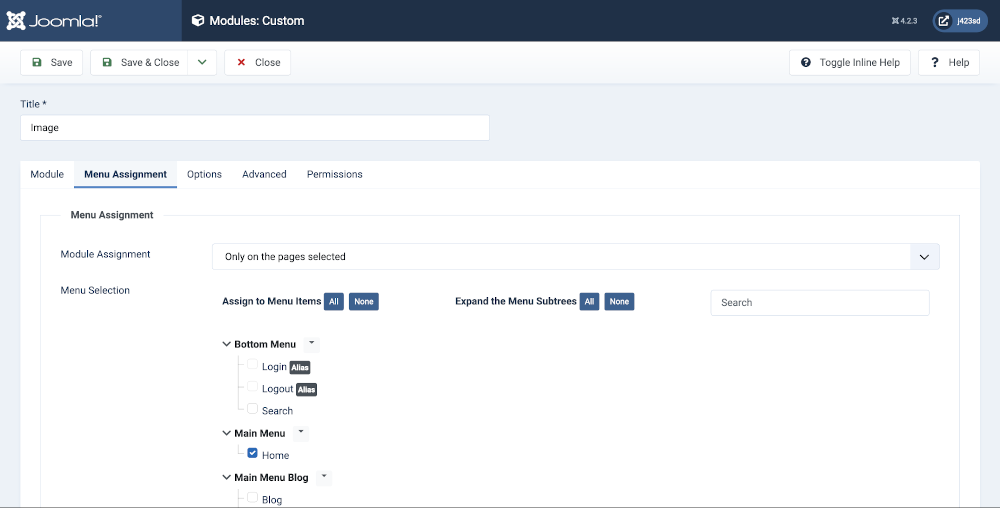This screenshot has height=508, width=1000.
Task: Open the j423sd user menu
Action: click(960, 21)
